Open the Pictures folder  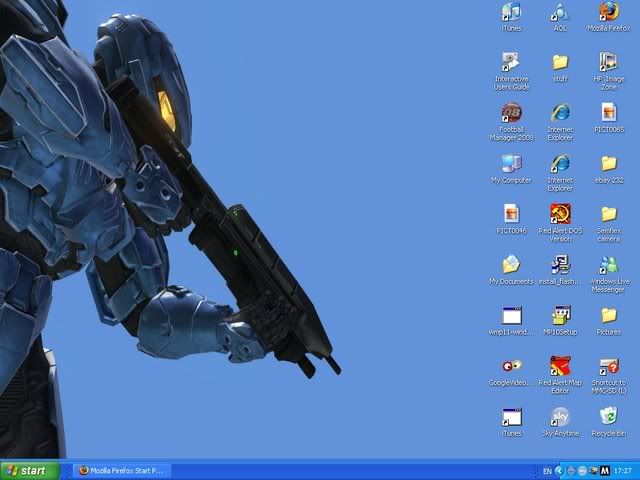coord(609,320)
